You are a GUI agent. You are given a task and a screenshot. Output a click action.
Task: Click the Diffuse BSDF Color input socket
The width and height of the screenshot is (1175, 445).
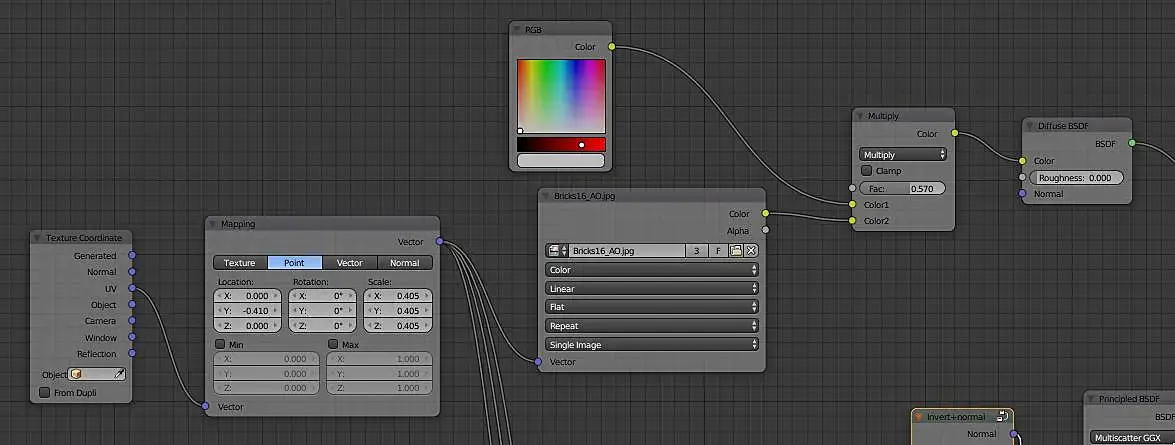coord(1022,160)
